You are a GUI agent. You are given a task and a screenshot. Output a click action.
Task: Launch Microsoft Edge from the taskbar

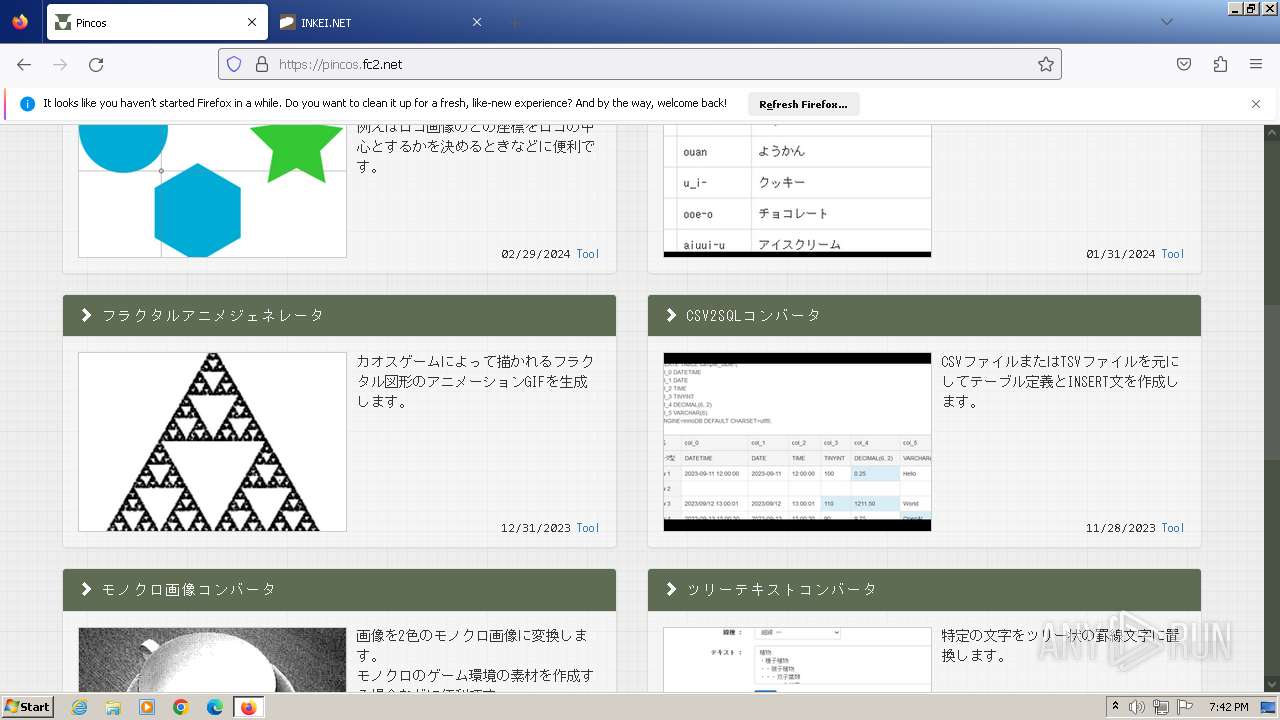coord(215,707)
